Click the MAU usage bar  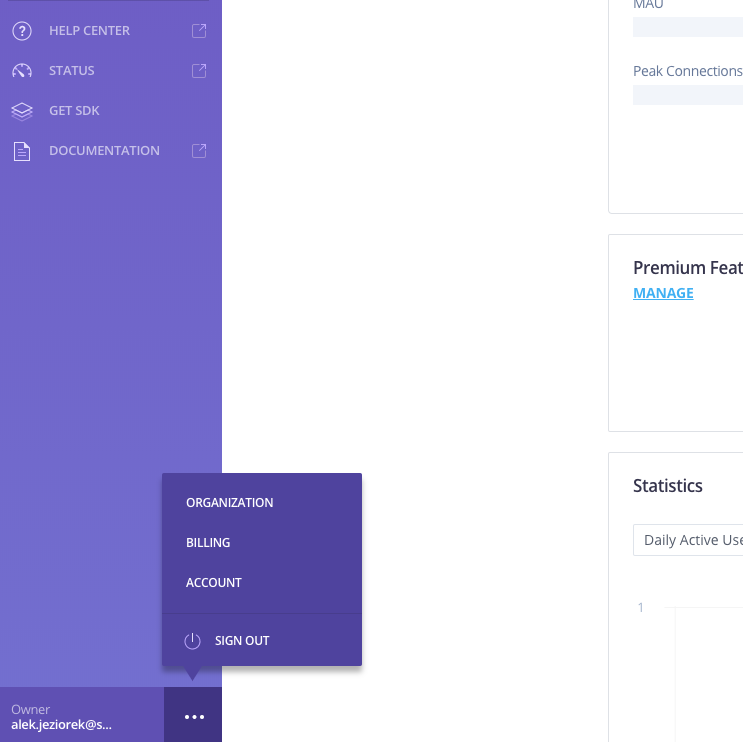[x=688, y=27]
